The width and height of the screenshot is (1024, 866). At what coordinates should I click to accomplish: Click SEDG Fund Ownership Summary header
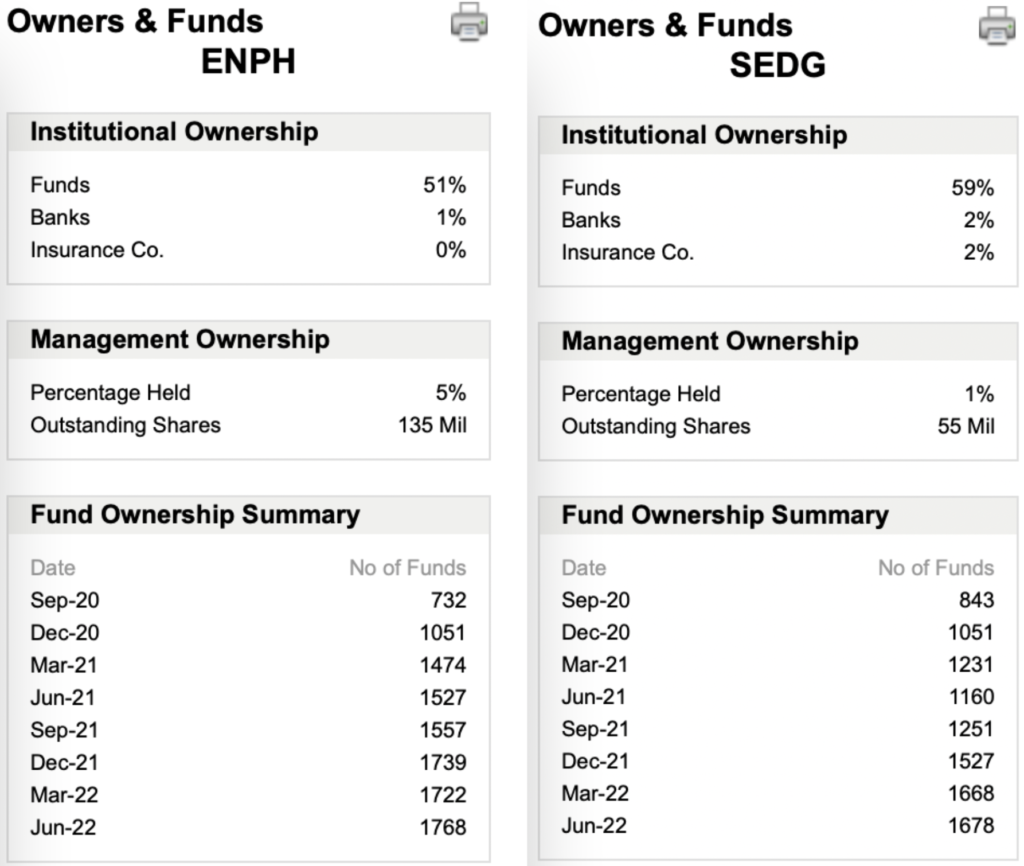click(778, 516)
